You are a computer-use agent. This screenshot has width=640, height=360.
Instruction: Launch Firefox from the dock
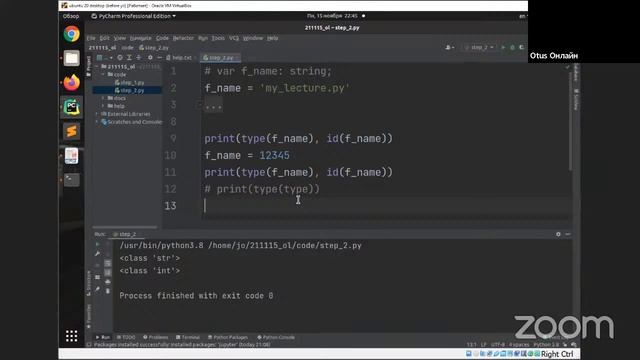(x=71, y=82)
